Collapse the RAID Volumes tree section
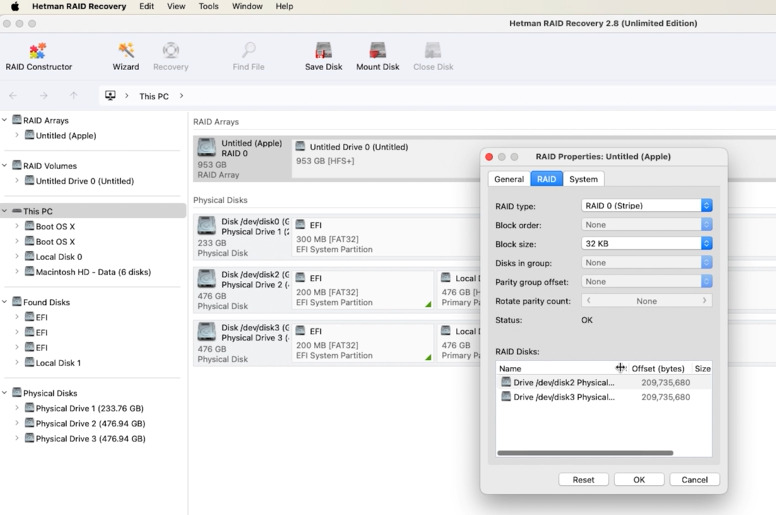This screenshot has height=515, width=776. pos(4,165)
